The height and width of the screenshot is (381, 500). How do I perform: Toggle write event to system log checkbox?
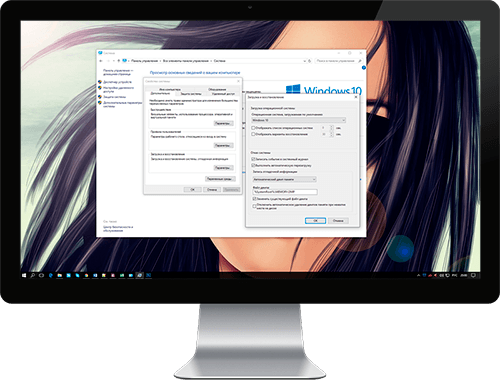[253, 159]
